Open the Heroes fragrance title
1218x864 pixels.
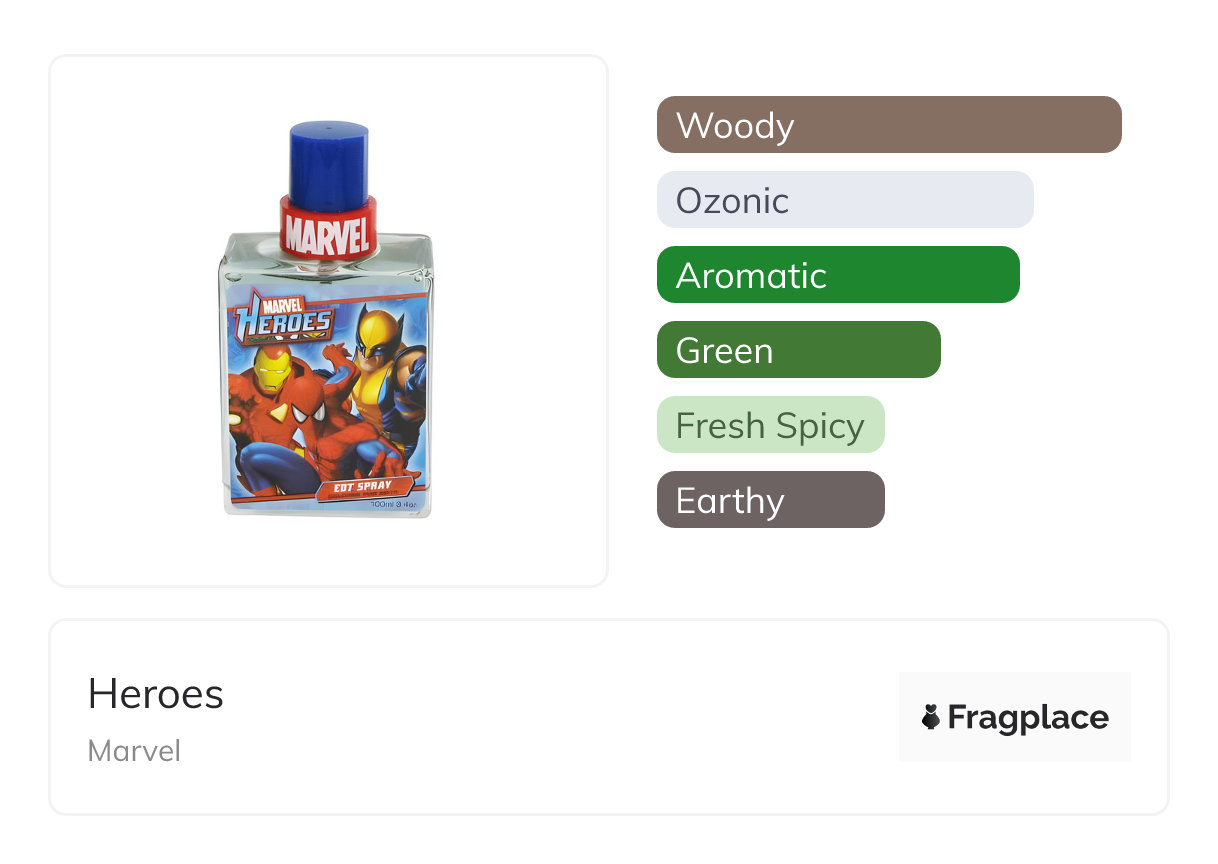(156, 694)
